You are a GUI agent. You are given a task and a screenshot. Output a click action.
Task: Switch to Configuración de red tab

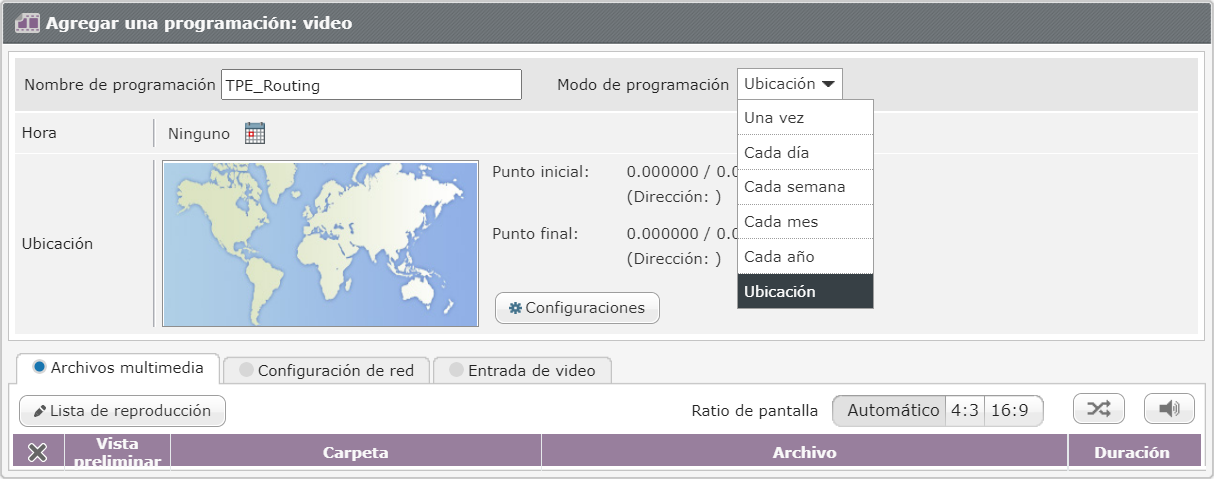326,370
